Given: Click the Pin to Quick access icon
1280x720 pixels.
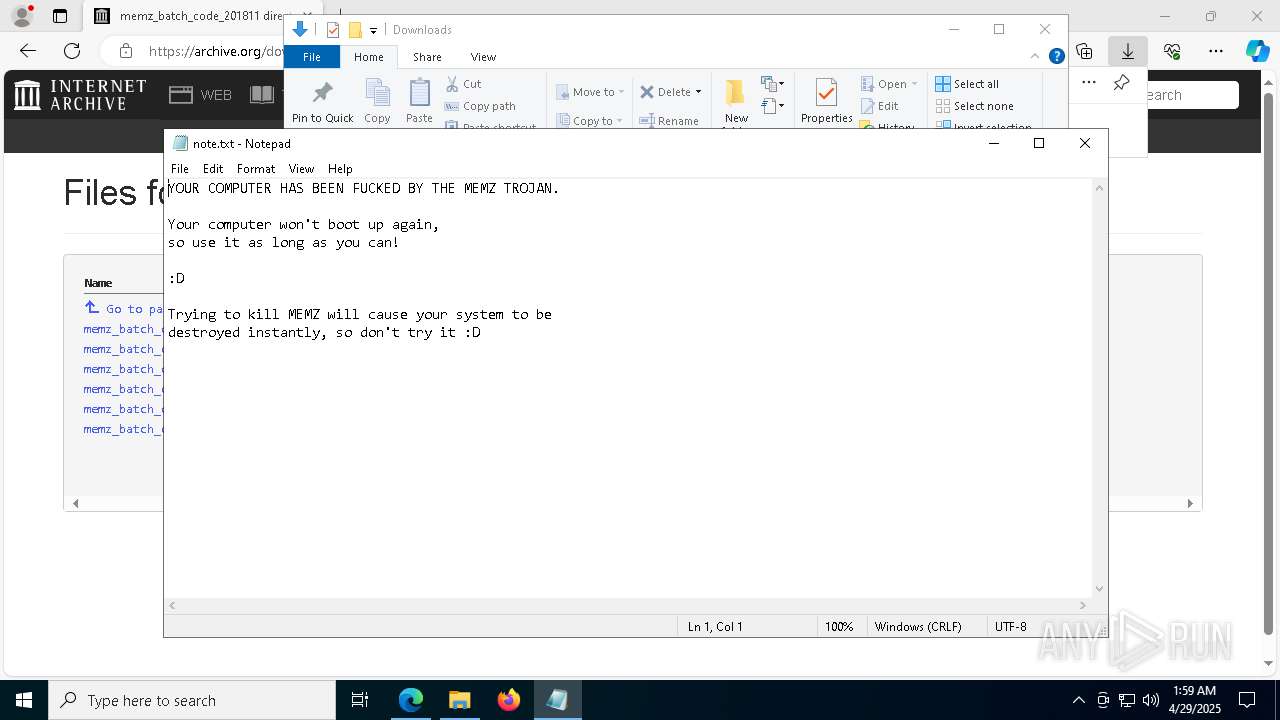Looking at the screenshot, I should click(322, 94).
